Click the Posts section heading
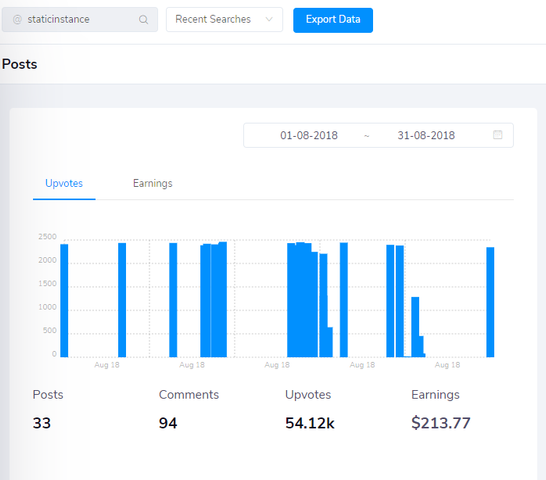 [20, 64]
